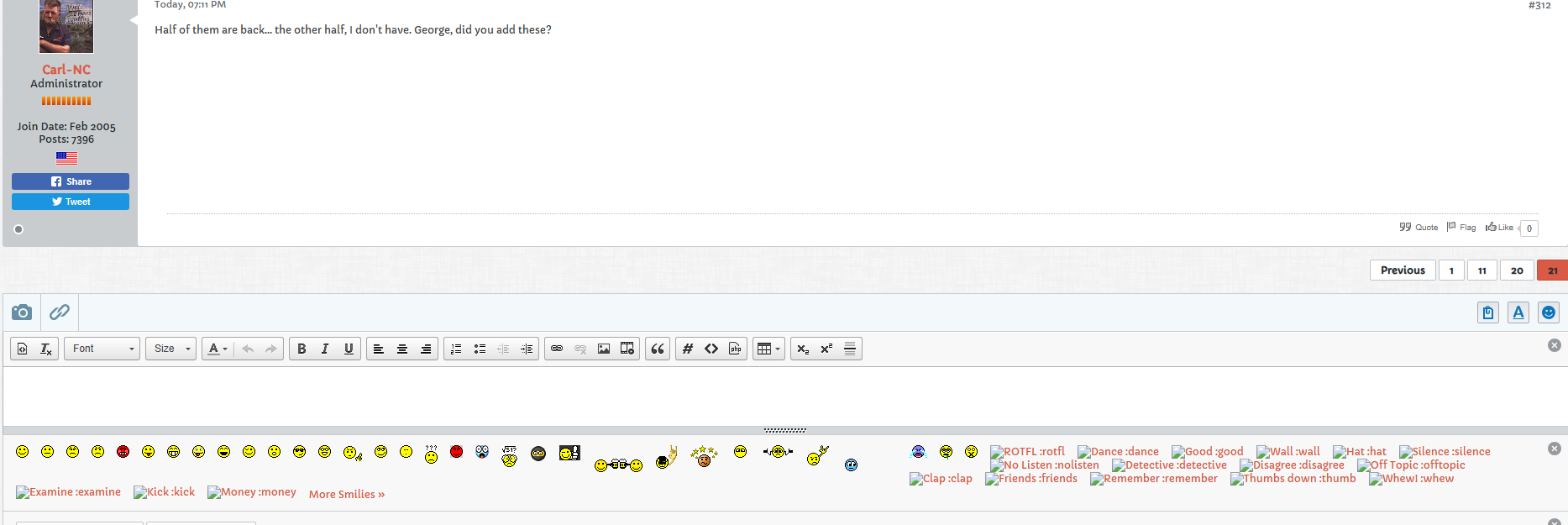Screen dimensions: 1568x525
Task: Go to page 1
Action: (x=1451, y=270)
